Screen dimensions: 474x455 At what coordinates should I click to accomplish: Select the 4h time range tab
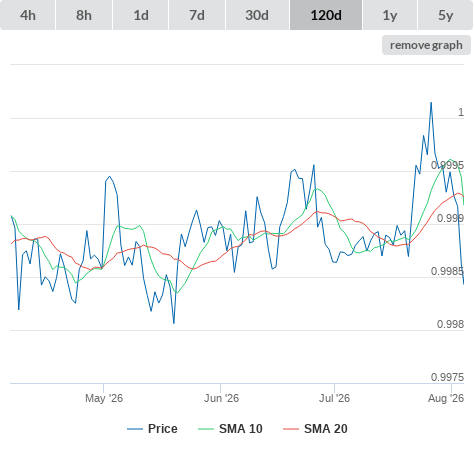click(x=28, y=15)
